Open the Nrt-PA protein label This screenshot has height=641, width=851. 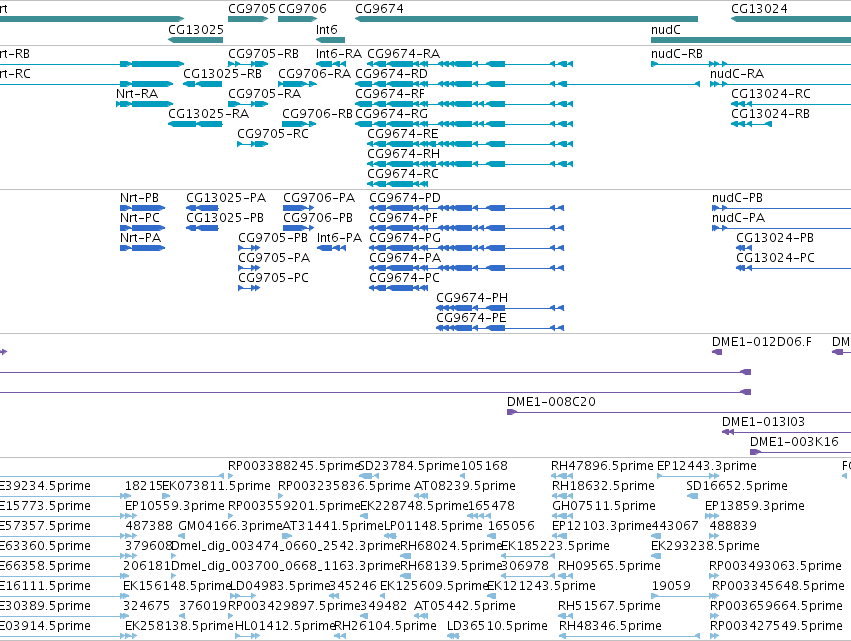click(x=141, y=238)
